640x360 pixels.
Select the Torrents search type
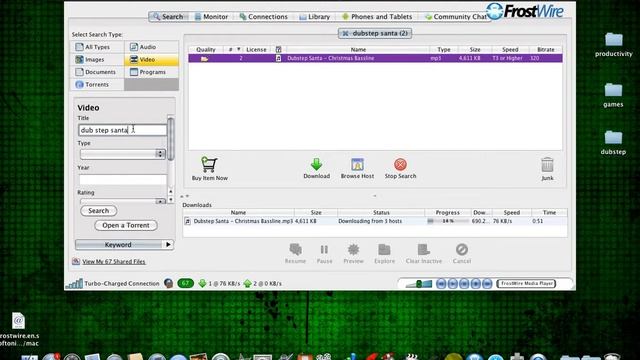(x=98, y=84)
